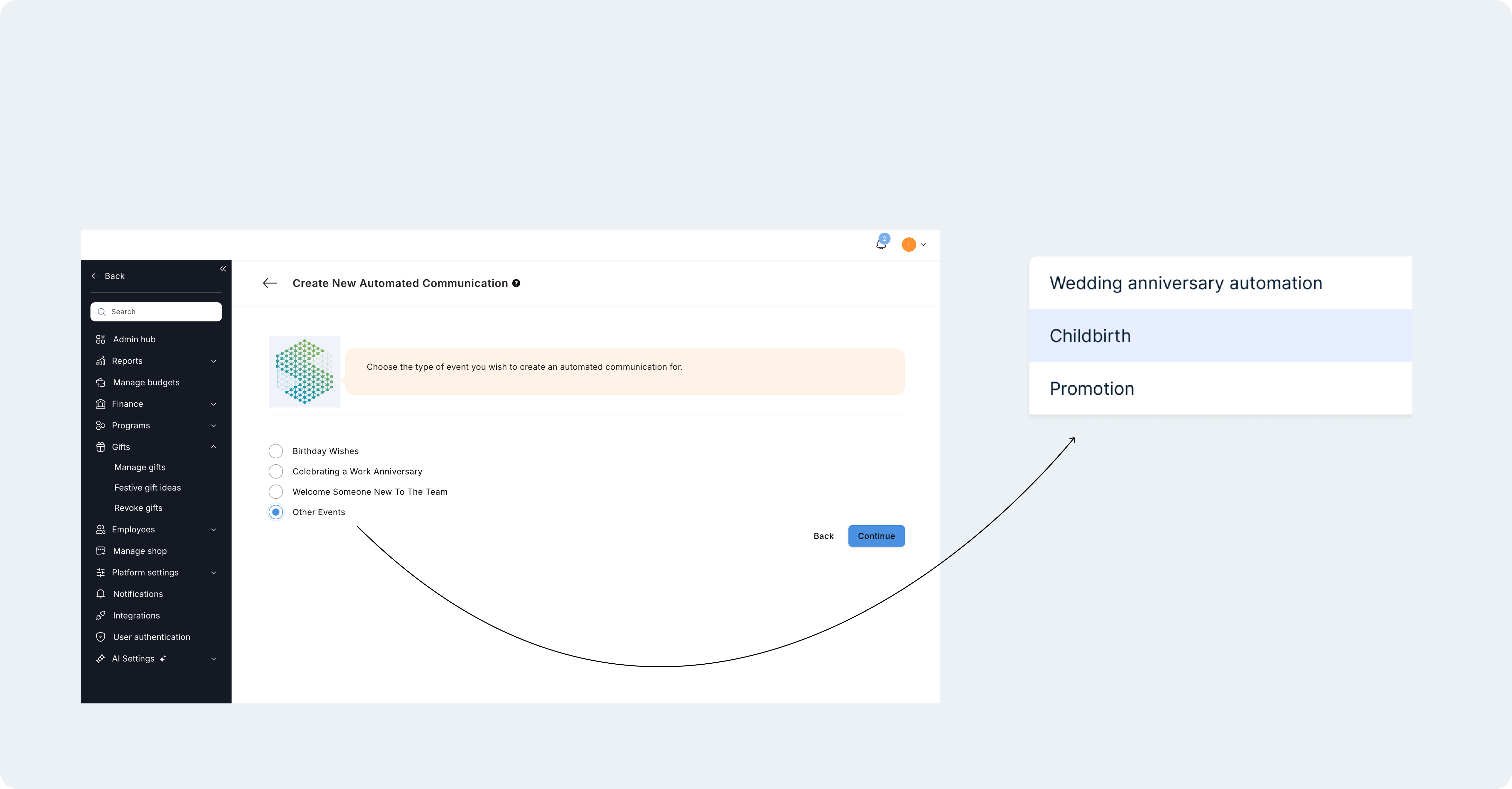
Task: Click the Other Events label text
Action: pos(319,512)
